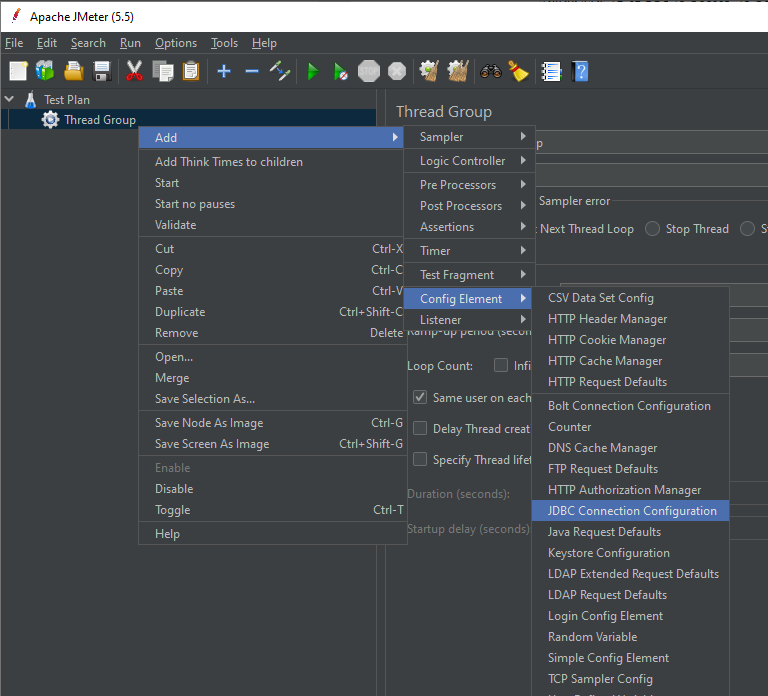Collapse the Test Plan tree node

pos(10,100)
